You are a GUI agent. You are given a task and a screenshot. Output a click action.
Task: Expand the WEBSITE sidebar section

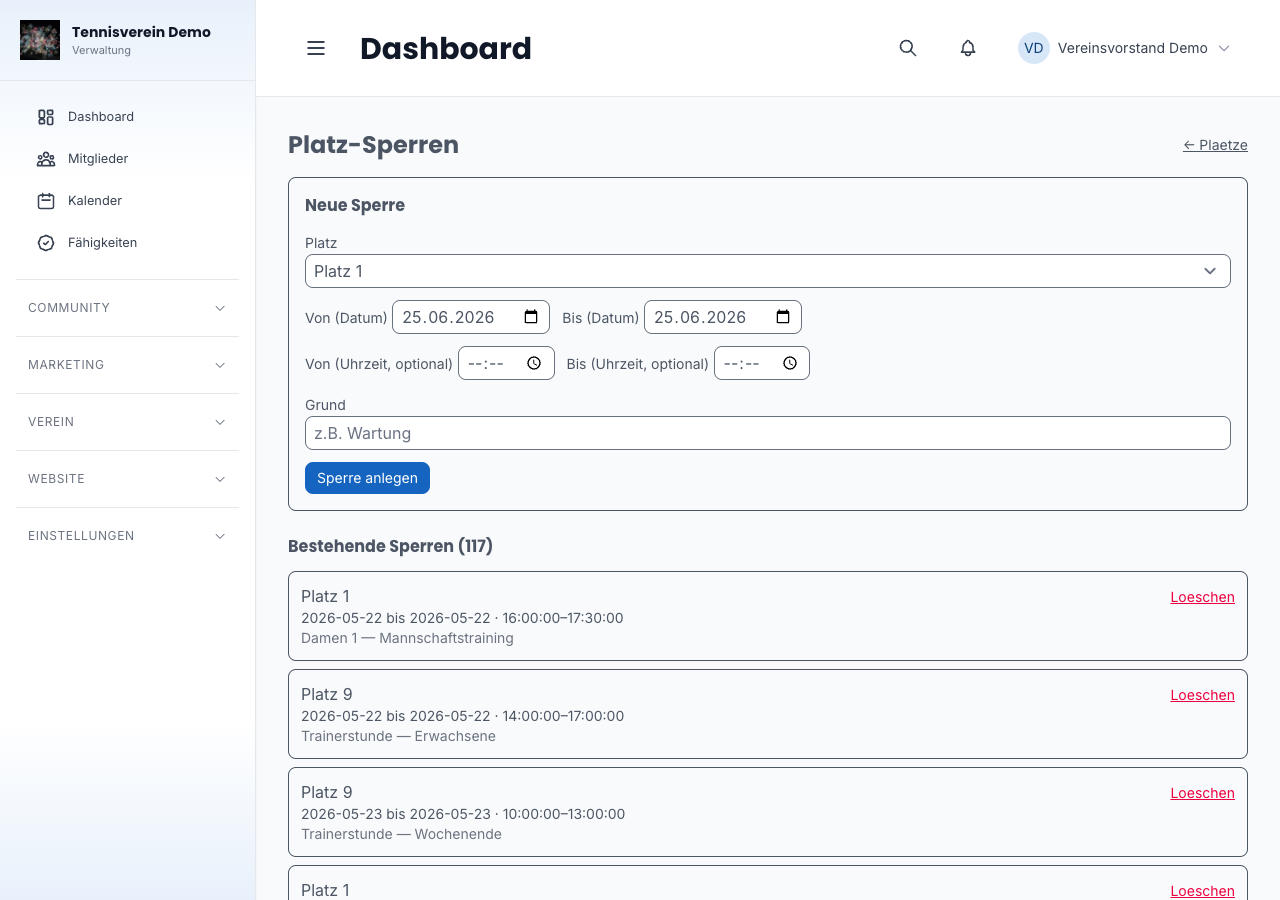pos(127,479)
